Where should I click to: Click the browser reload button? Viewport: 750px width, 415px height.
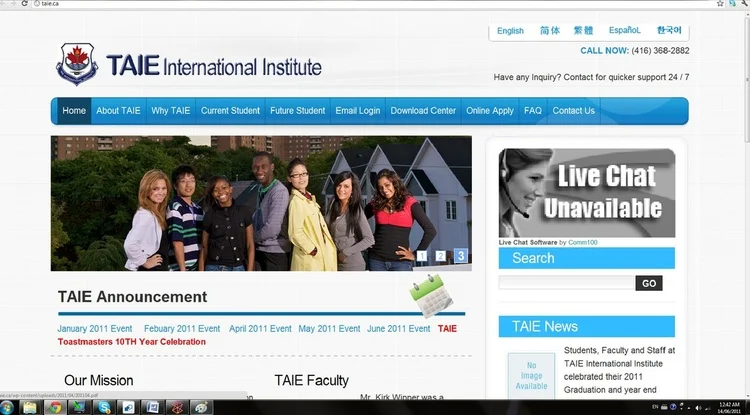click(x=25, y=3)
